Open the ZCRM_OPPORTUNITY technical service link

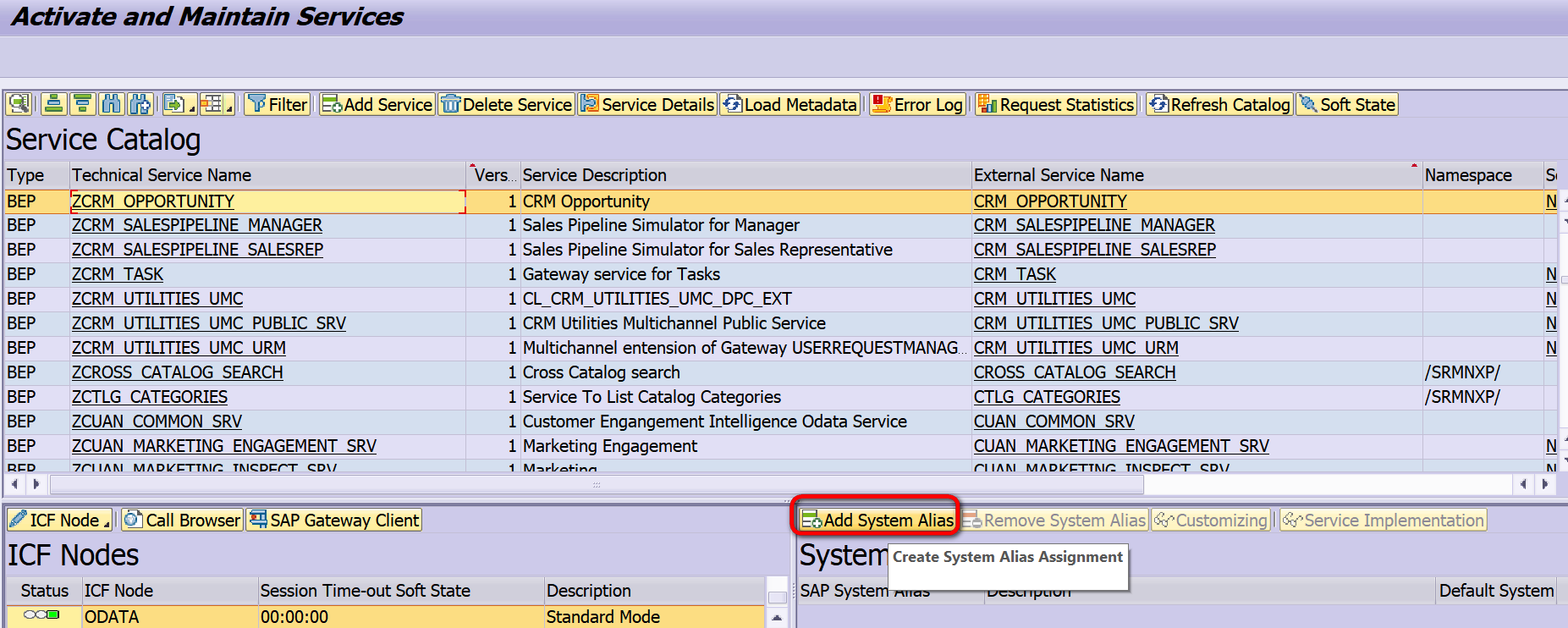(153, 201)
